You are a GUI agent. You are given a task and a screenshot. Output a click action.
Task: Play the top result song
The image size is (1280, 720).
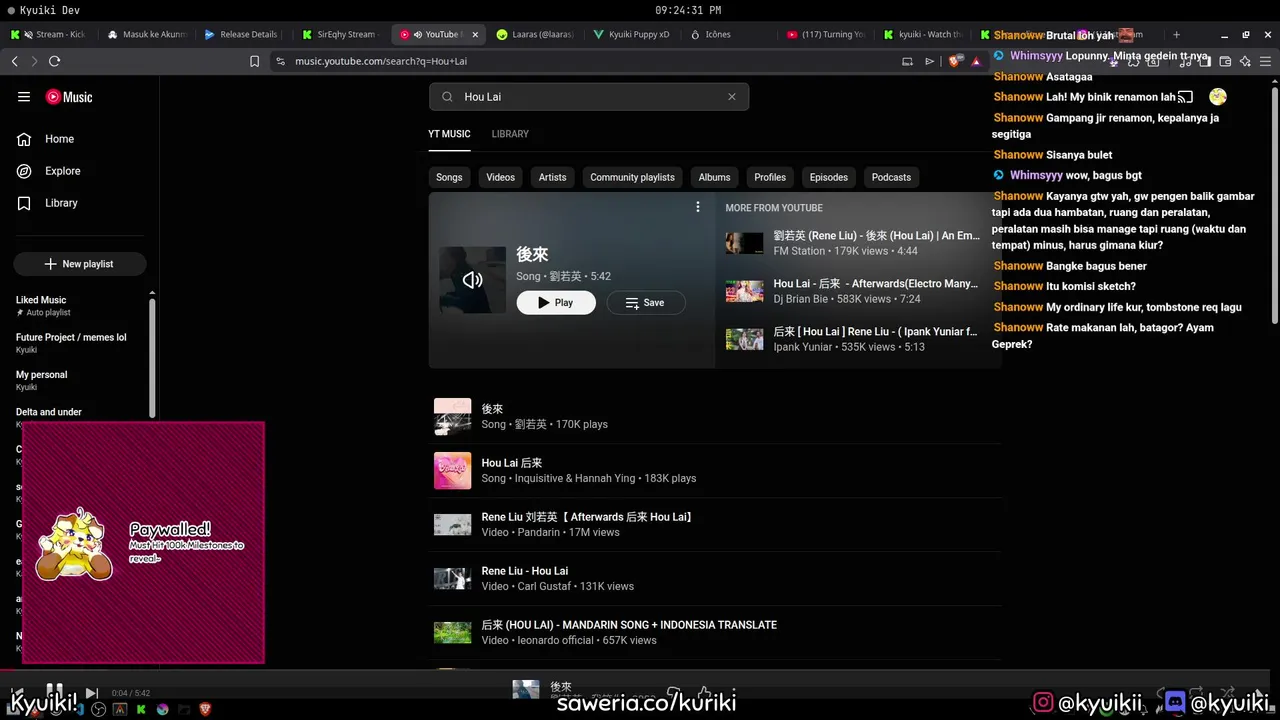point(556,302)
